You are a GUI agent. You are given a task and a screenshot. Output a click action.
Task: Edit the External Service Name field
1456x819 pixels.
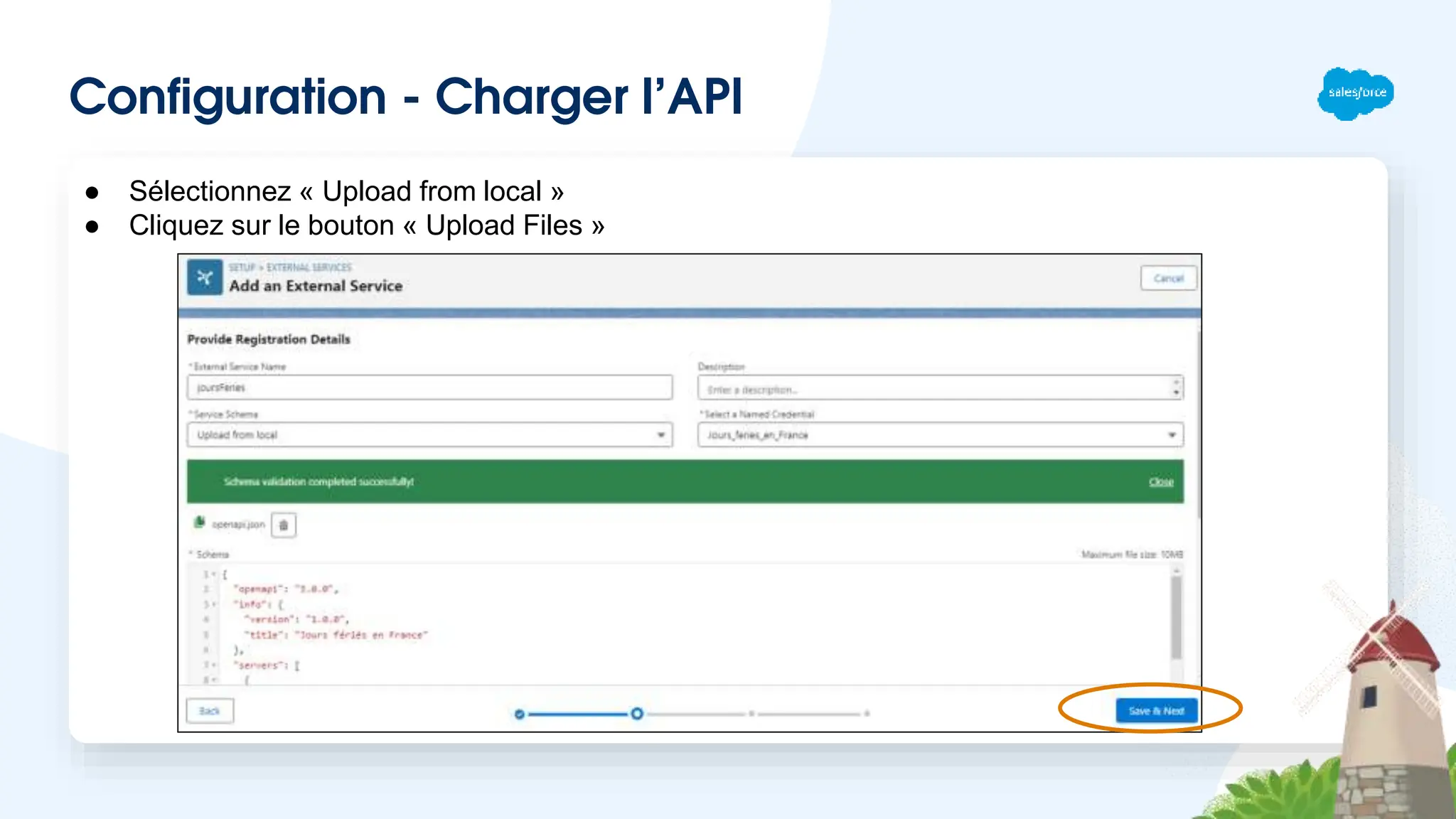[429, 387]
